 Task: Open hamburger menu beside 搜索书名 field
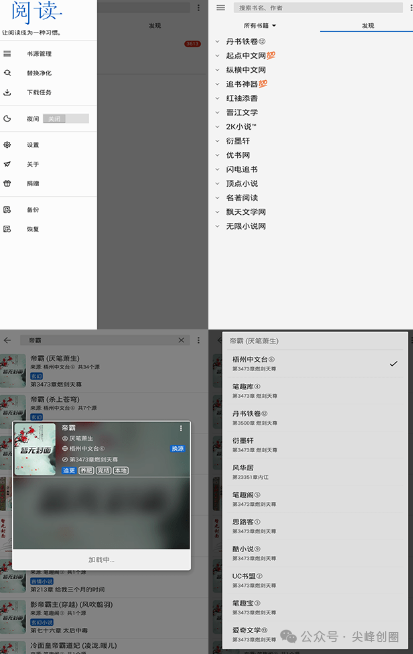point(221,8)
